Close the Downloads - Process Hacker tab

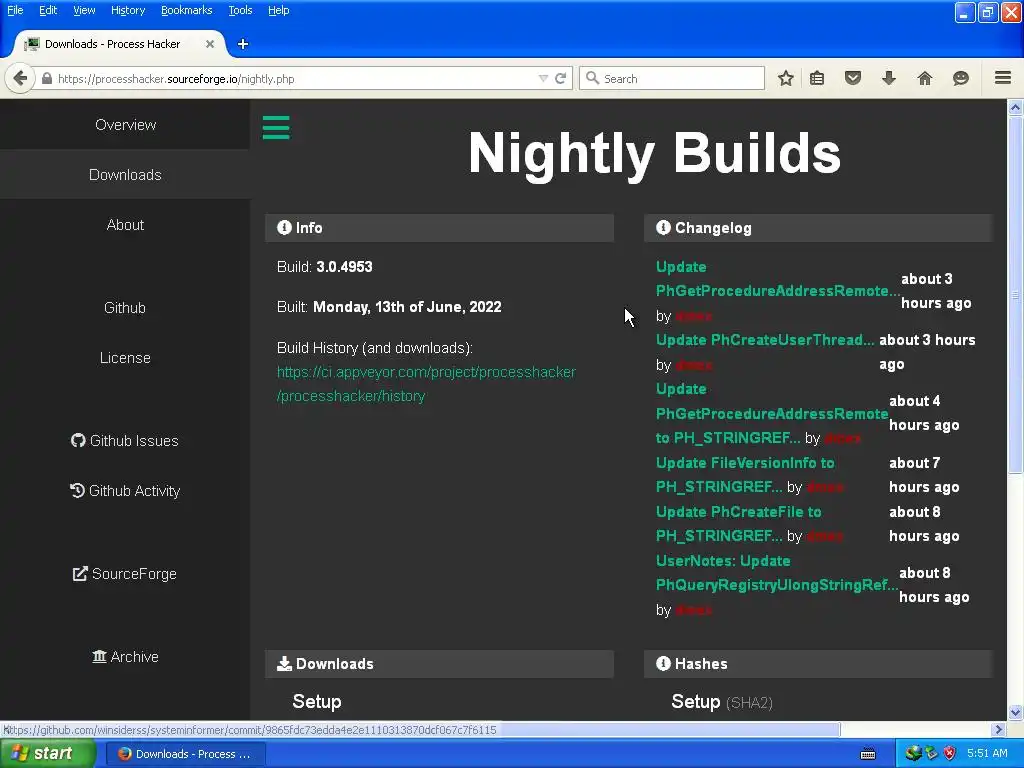(210, 44)
